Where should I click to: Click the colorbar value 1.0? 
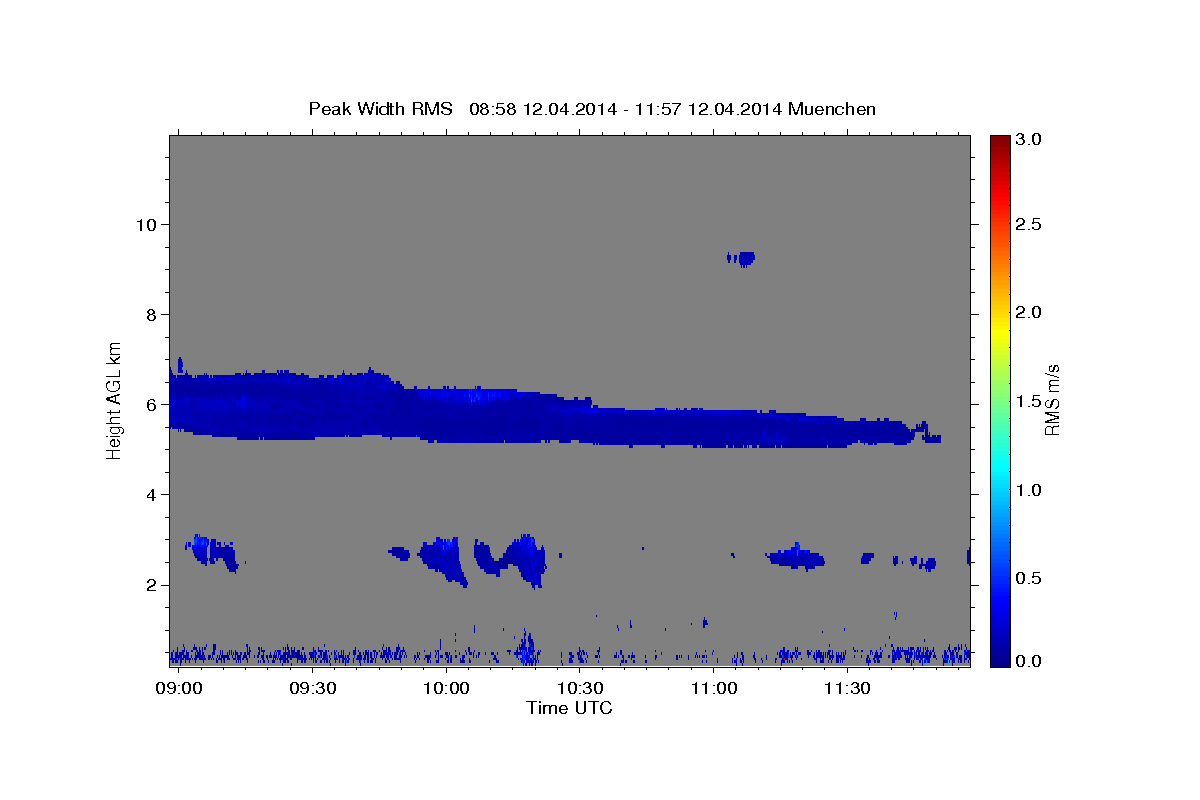click(x=1027, y=490)
